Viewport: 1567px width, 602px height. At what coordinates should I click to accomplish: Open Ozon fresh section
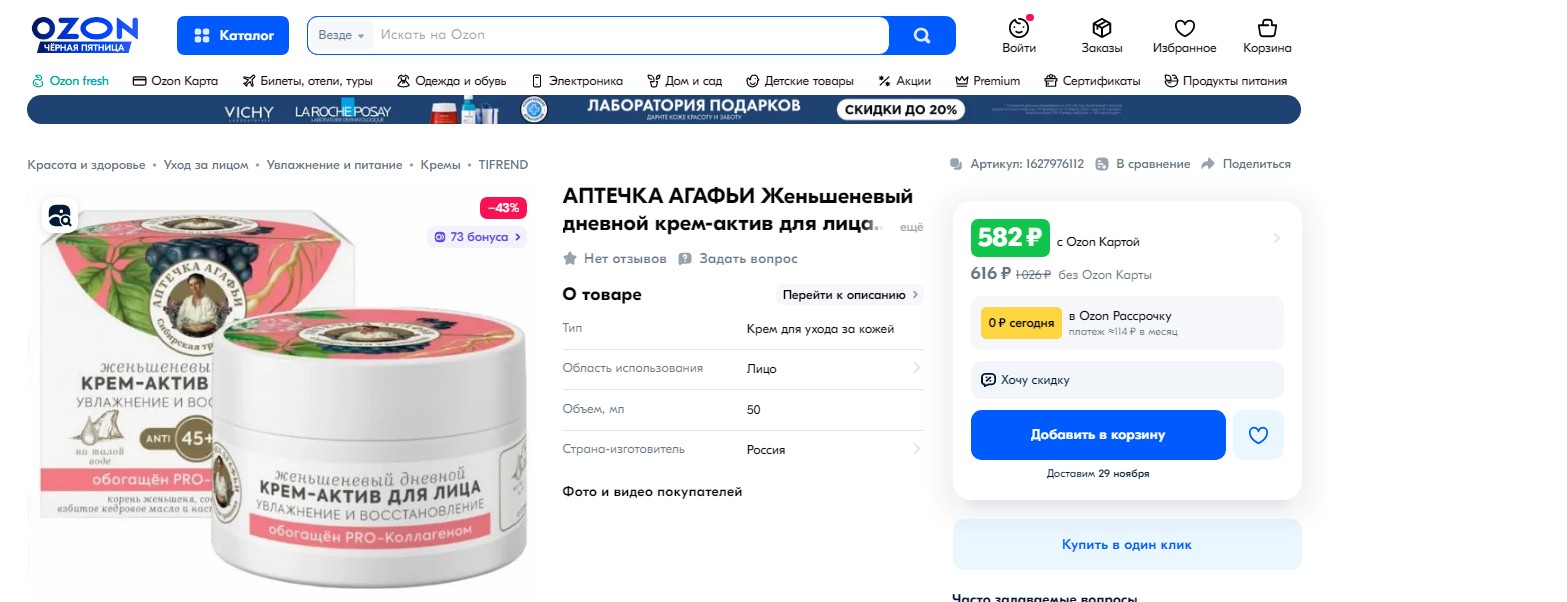tap(70, 81)
